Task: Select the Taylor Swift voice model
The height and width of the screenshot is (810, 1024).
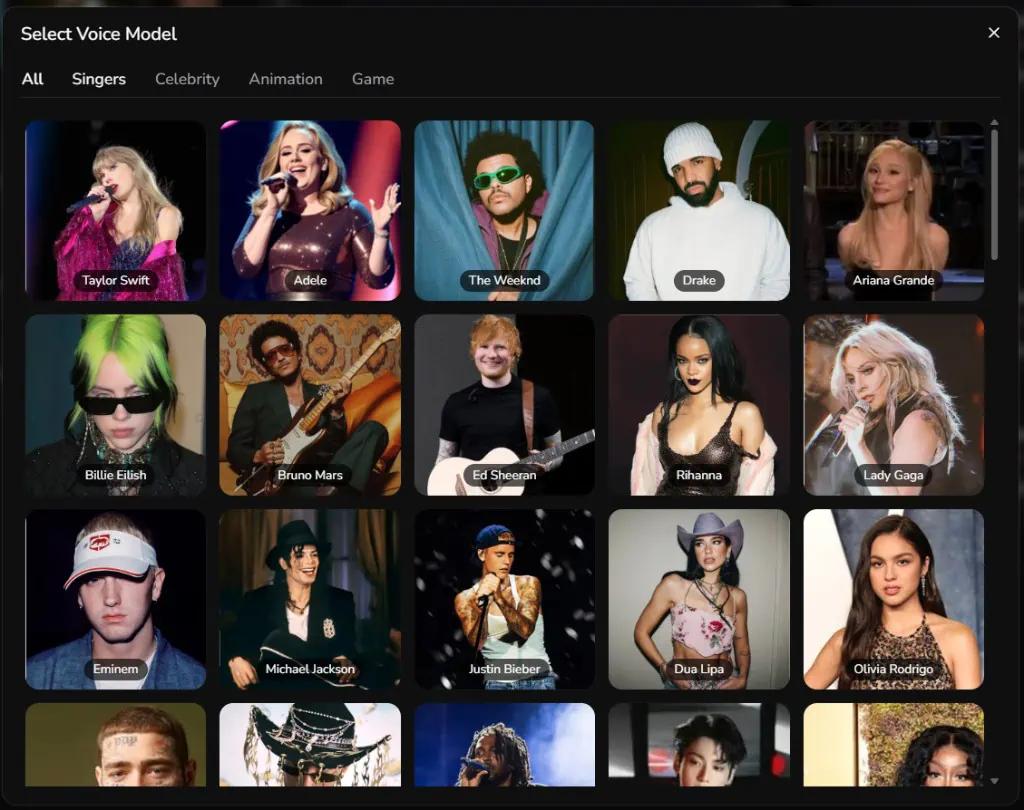Action: 116,210
